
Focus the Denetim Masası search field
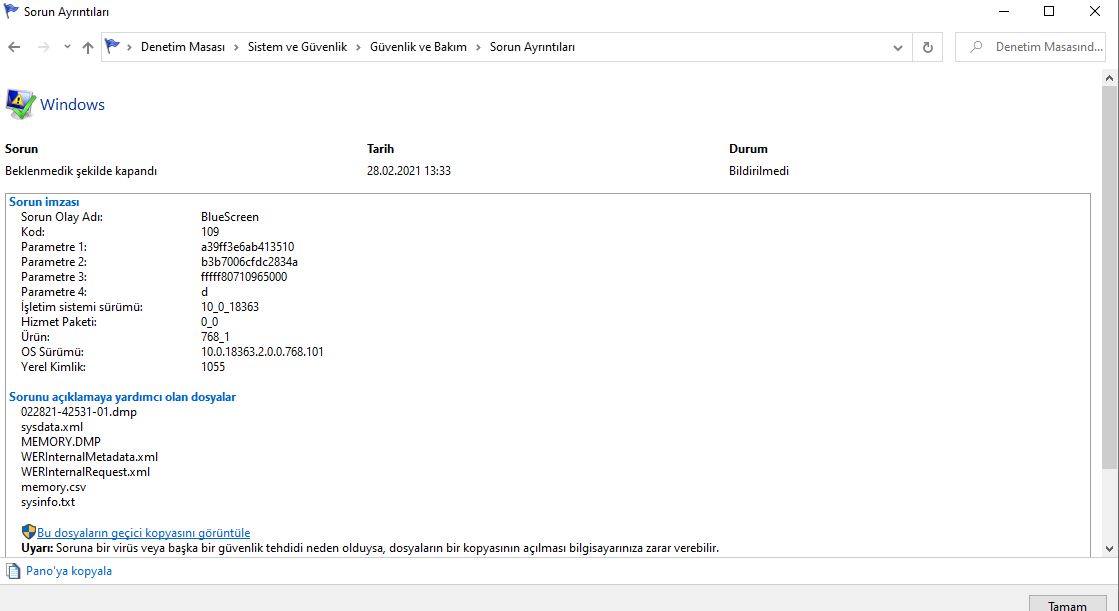pyautogui.click(x=1030, y=47)
